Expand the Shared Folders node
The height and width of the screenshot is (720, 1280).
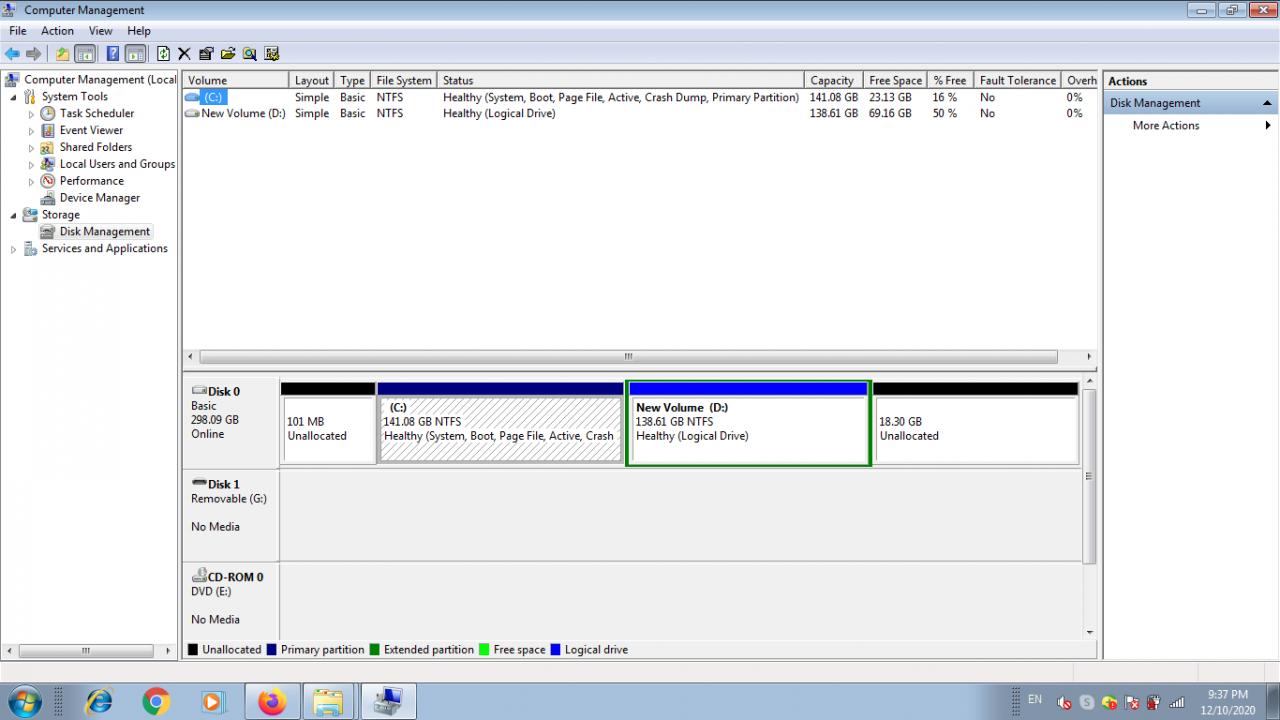pos(31,148)
